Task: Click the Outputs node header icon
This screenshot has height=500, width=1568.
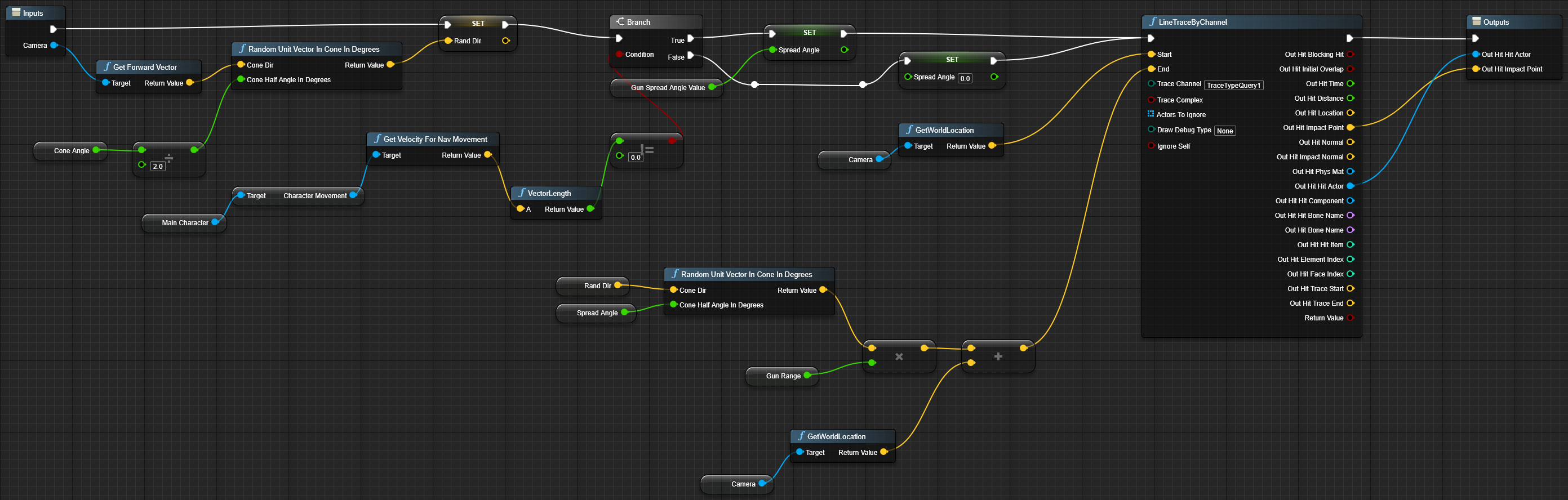Action: 1476,22
